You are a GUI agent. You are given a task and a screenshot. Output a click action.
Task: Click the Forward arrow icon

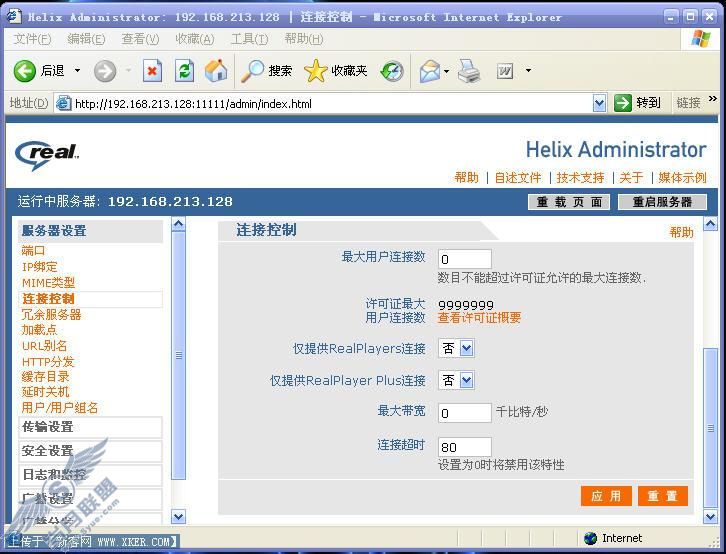click(x=105, y=71)
